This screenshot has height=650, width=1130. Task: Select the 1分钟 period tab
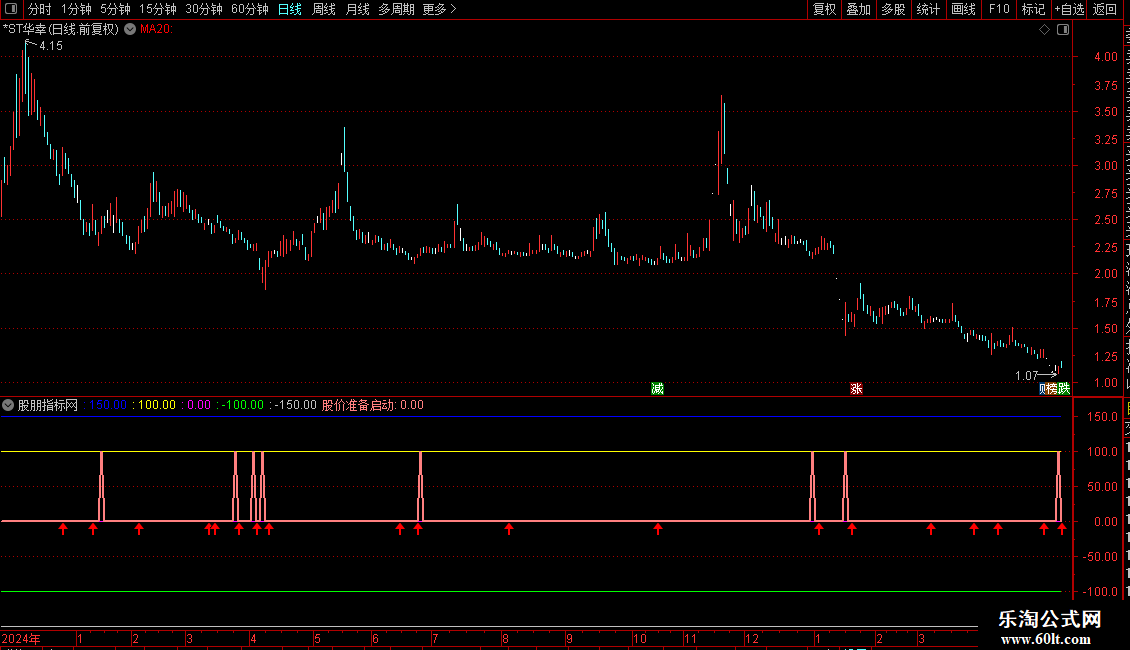pyautogui.click(x=76, y=9)
